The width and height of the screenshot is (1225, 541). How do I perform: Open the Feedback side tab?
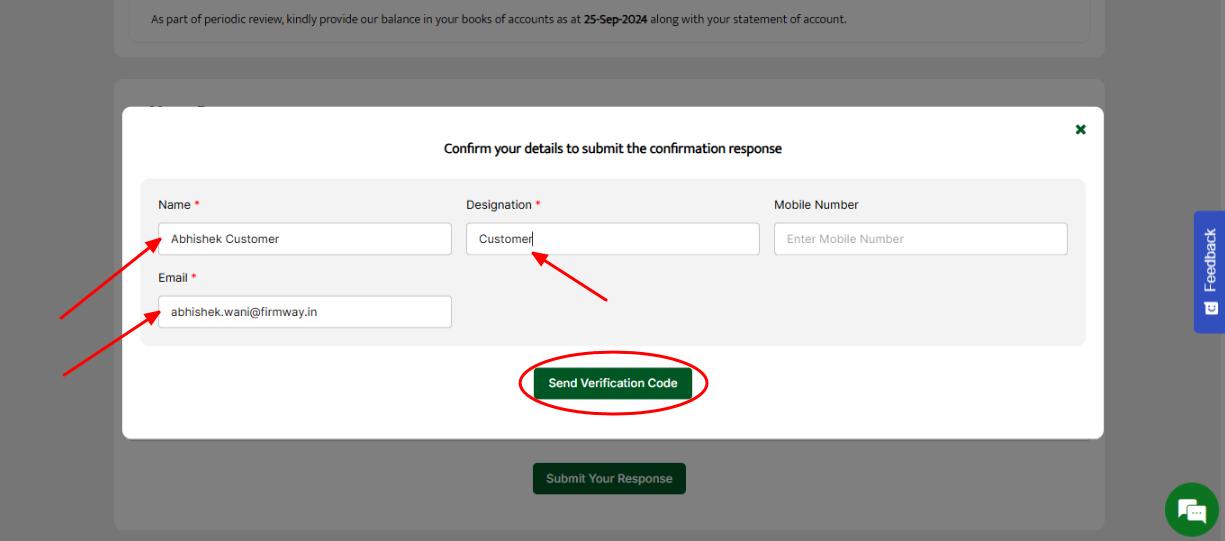coord(1209,260)
